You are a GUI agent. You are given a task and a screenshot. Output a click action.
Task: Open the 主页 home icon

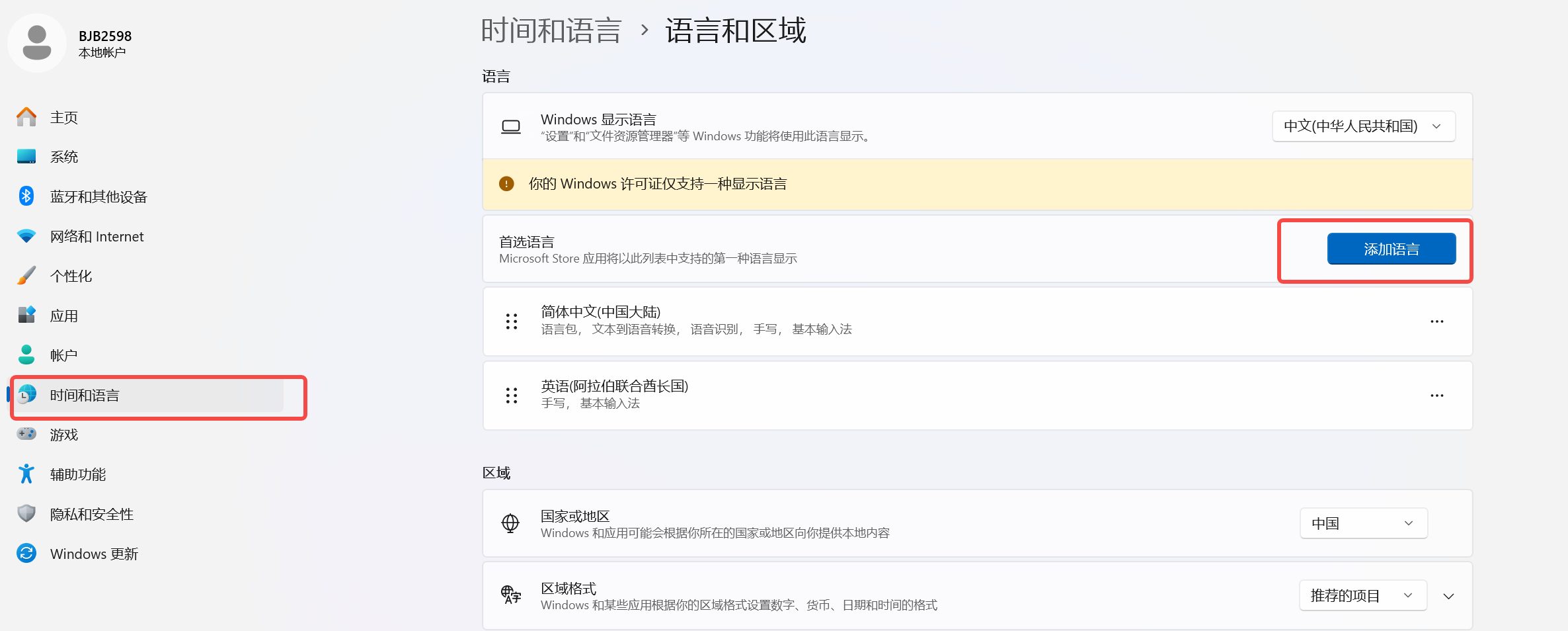[26, 117]
